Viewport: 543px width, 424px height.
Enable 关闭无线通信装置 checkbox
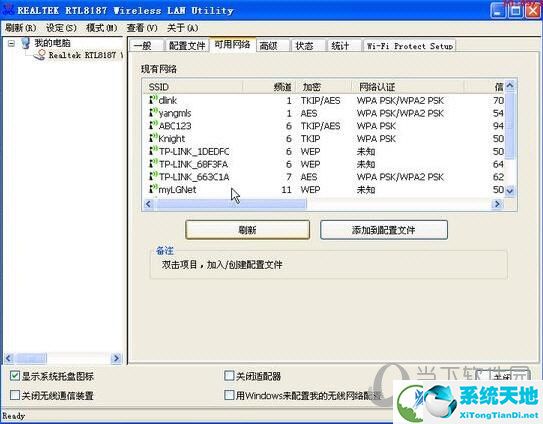(x=15, y=395)
